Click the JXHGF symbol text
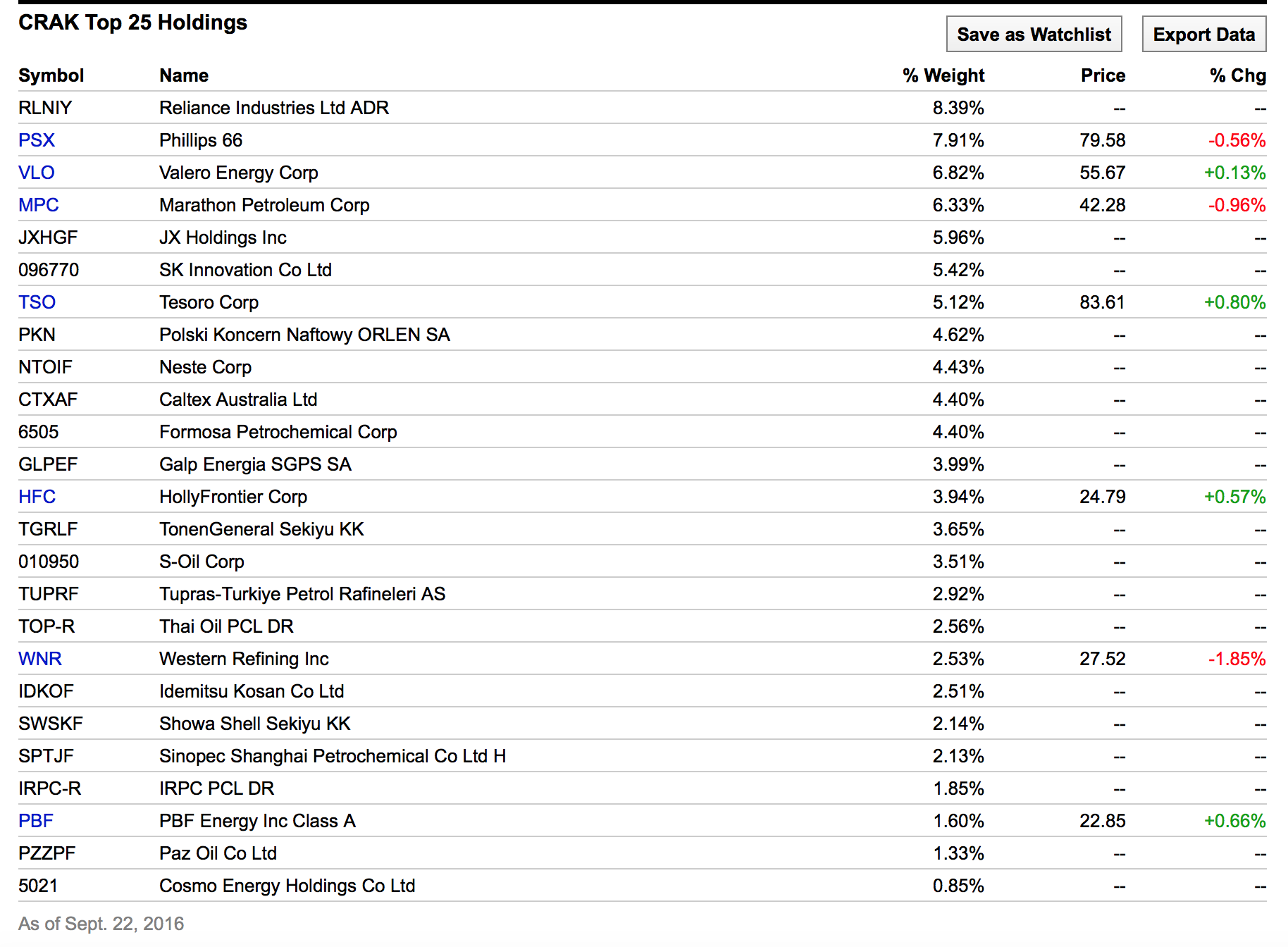1288x947 pixels. click(x=48, y=237)
